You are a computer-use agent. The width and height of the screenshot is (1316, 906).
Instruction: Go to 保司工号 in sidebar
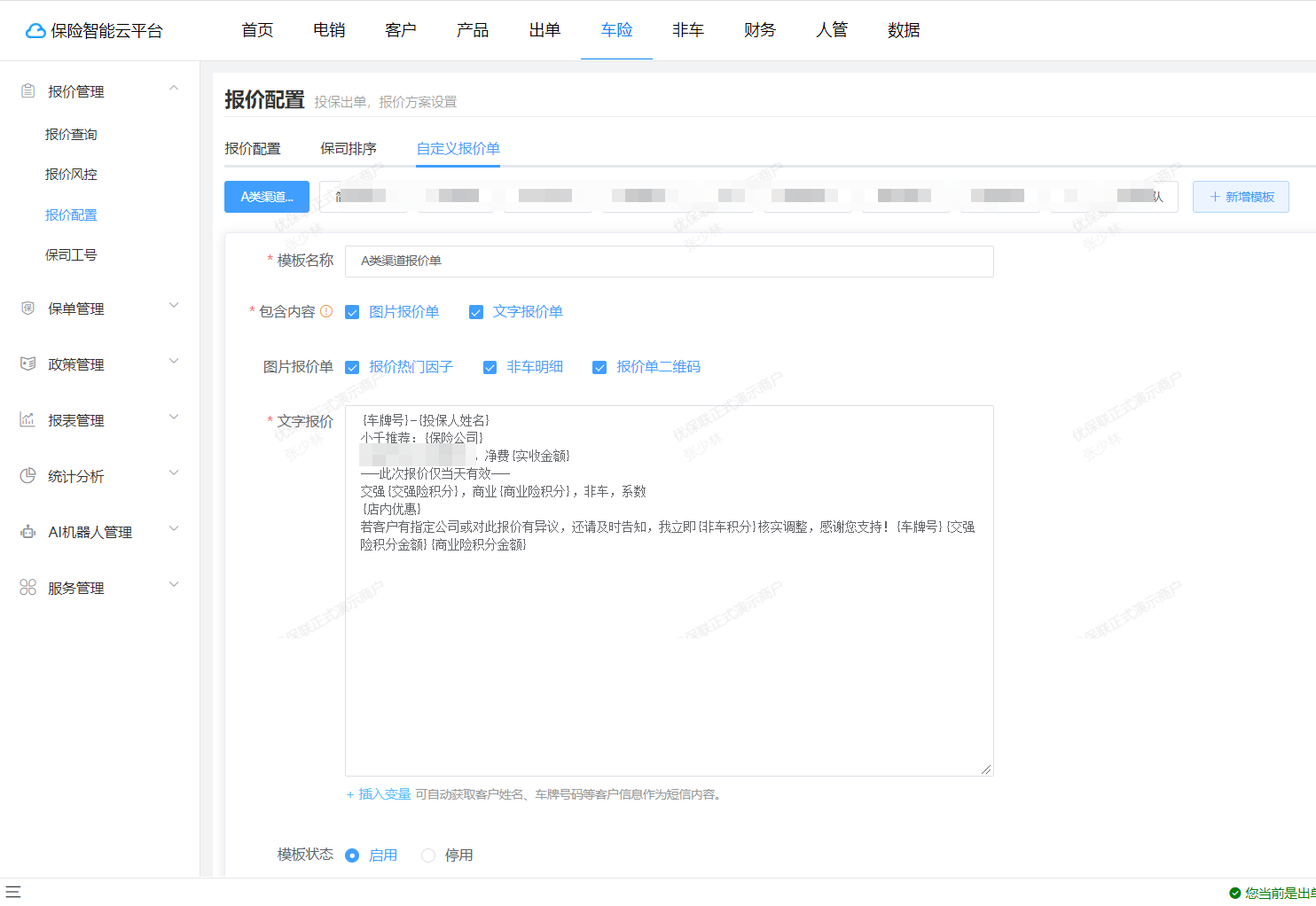point(71,254)
